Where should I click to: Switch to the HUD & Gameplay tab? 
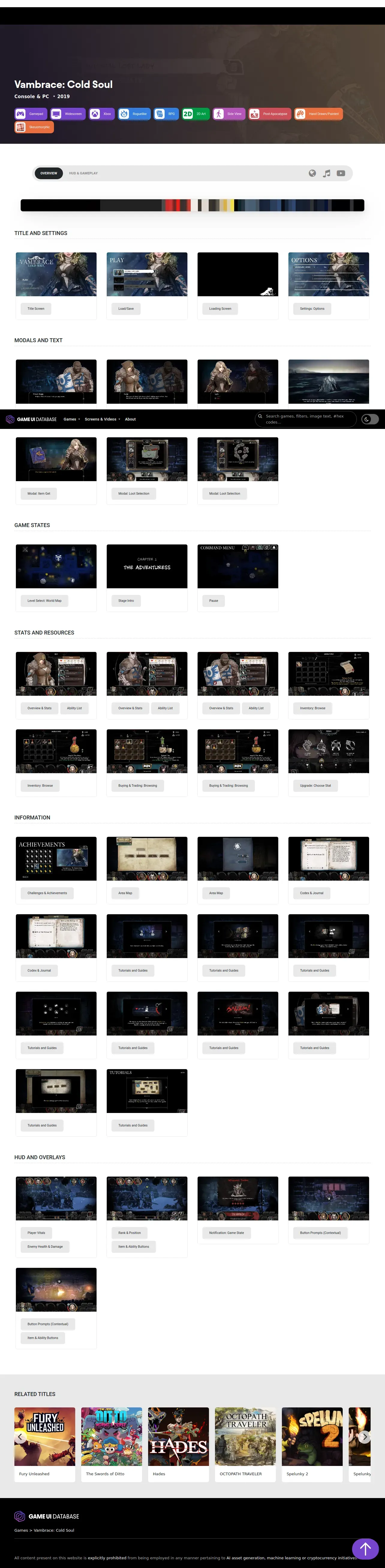pyautogui.click(x=83, y=173)
